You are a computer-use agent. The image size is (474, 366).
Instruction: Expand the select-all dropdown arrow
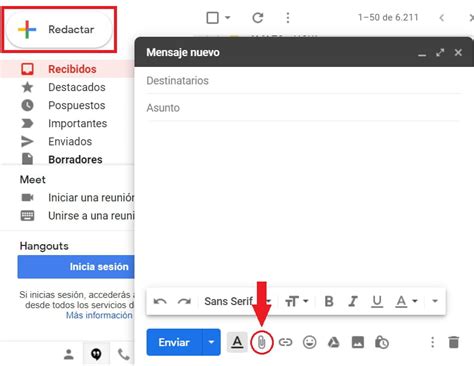click(x=227, y=17)
